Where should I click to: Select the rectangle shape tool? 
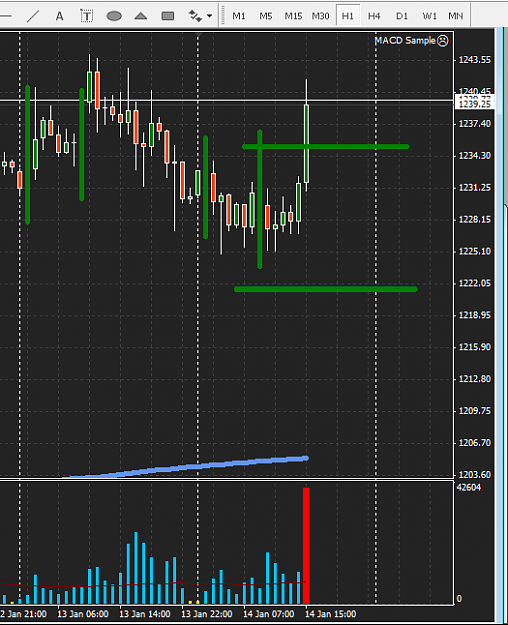tap(168, 16)
